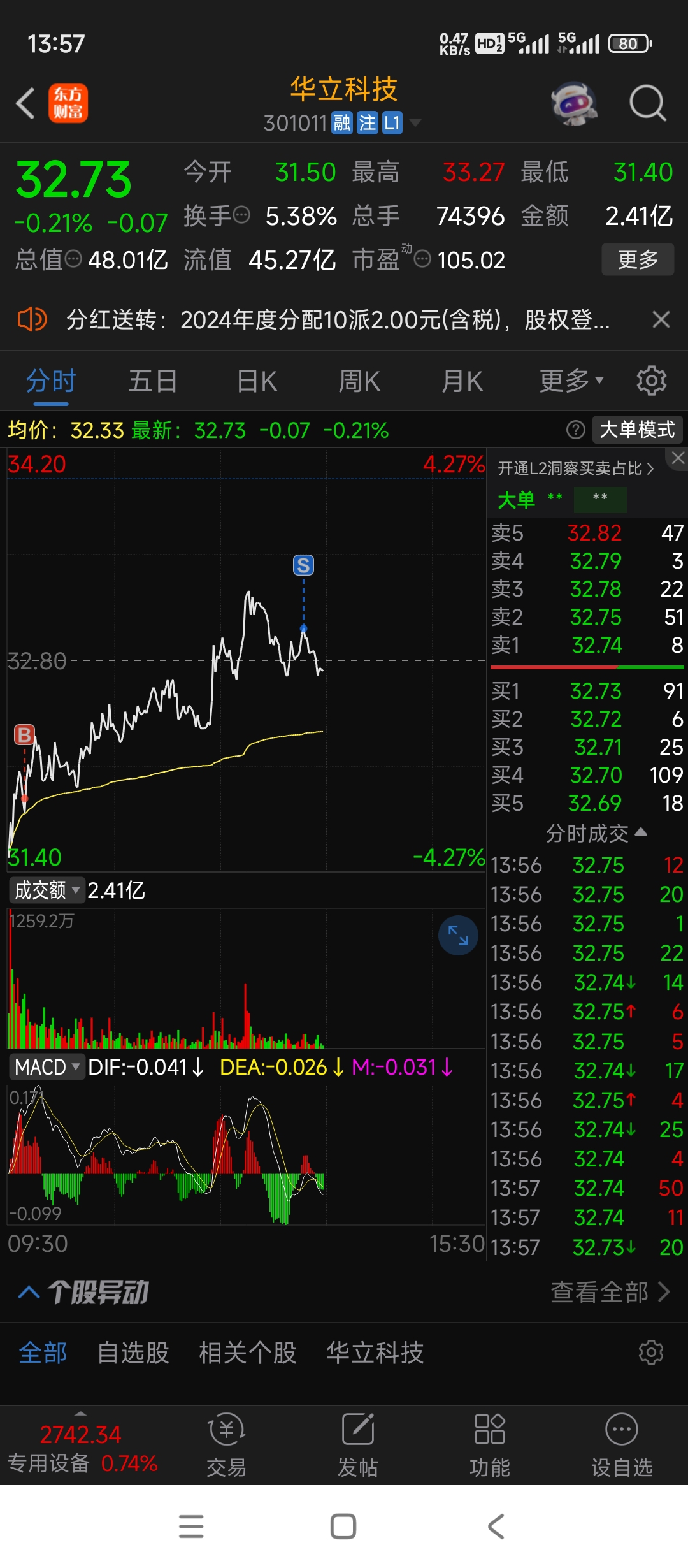The height and width of the screenshot is (1568, 688).
Task: Tap the S sell marker on chart
Action: tap(303, 565)
